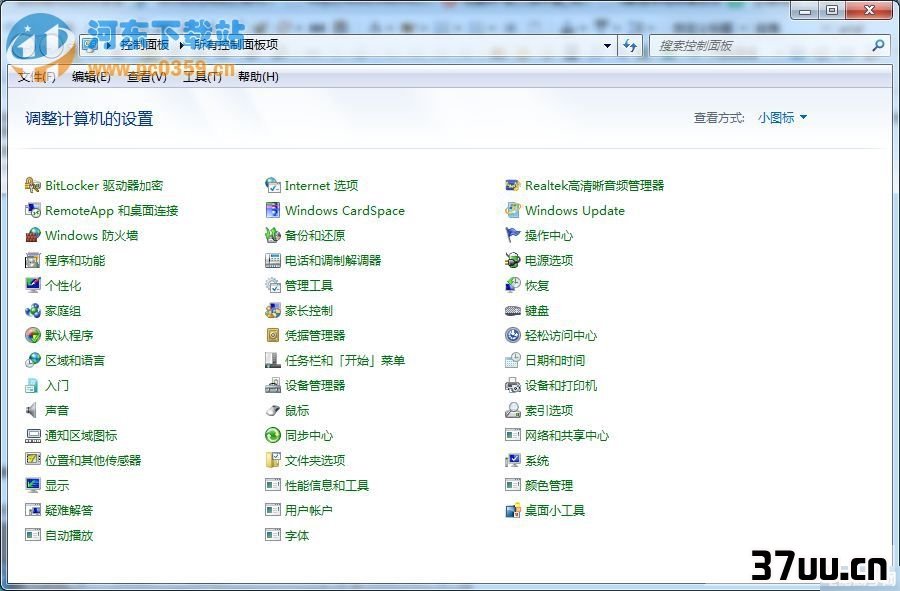The height and width of the screenshot is (591, 900).
Task: Open the 索引选项 link
Action: pos(549,410)
